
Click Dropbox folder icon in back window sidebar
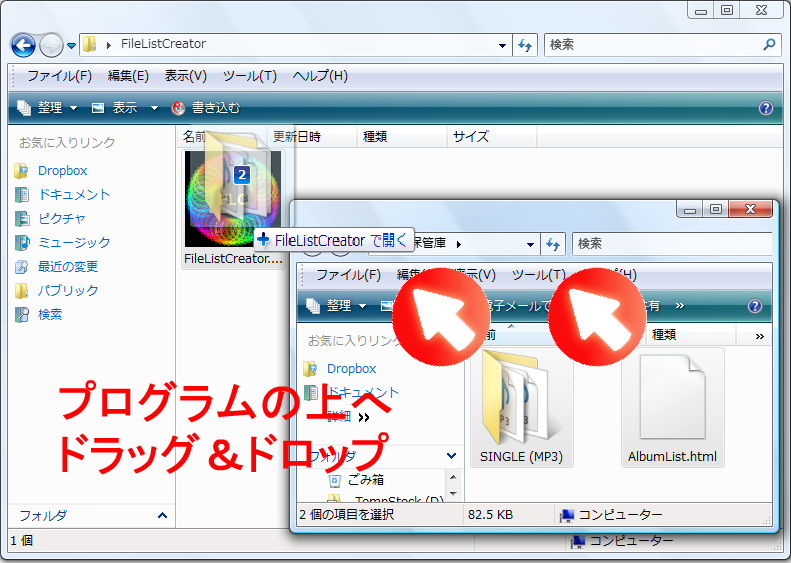tap(22, 171)
